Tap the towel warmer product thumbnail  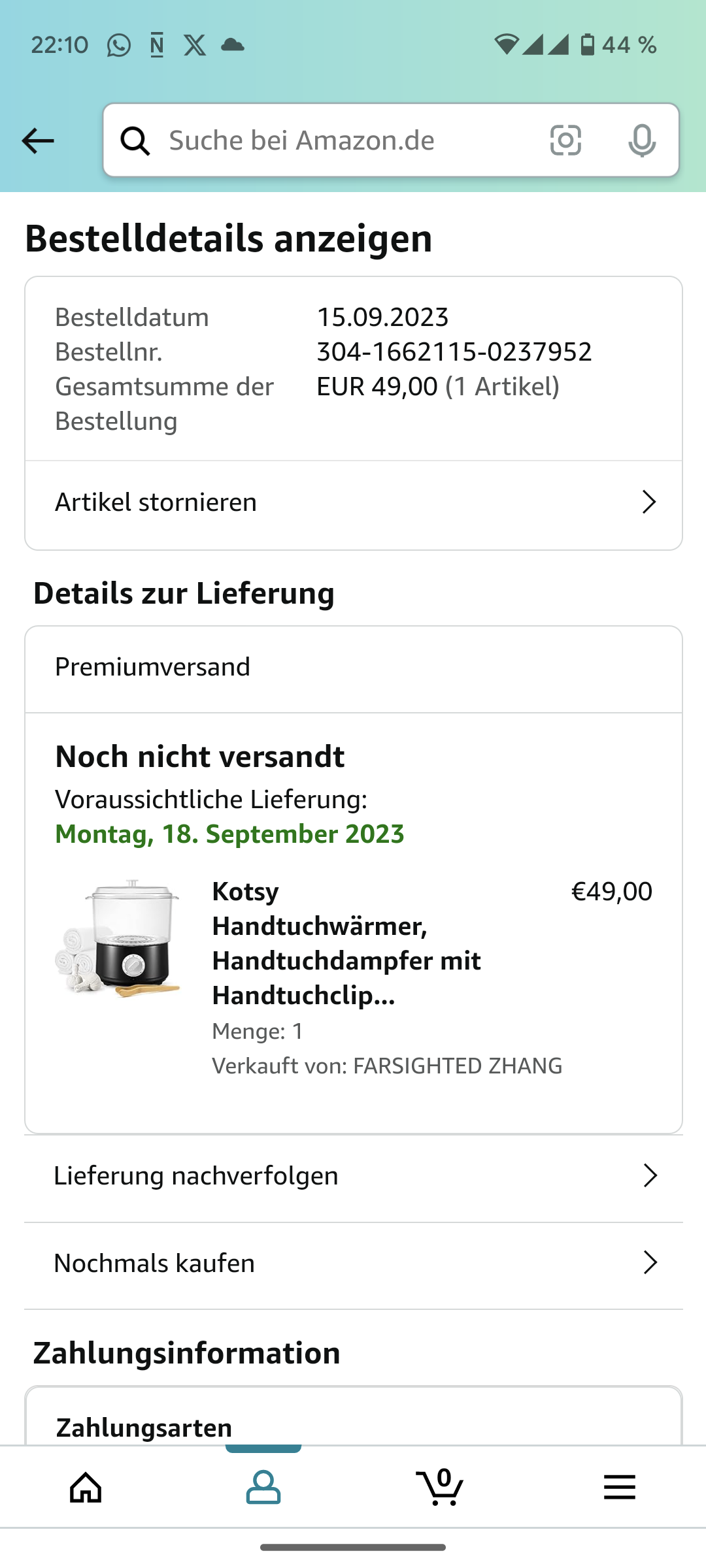pos(118,938)
